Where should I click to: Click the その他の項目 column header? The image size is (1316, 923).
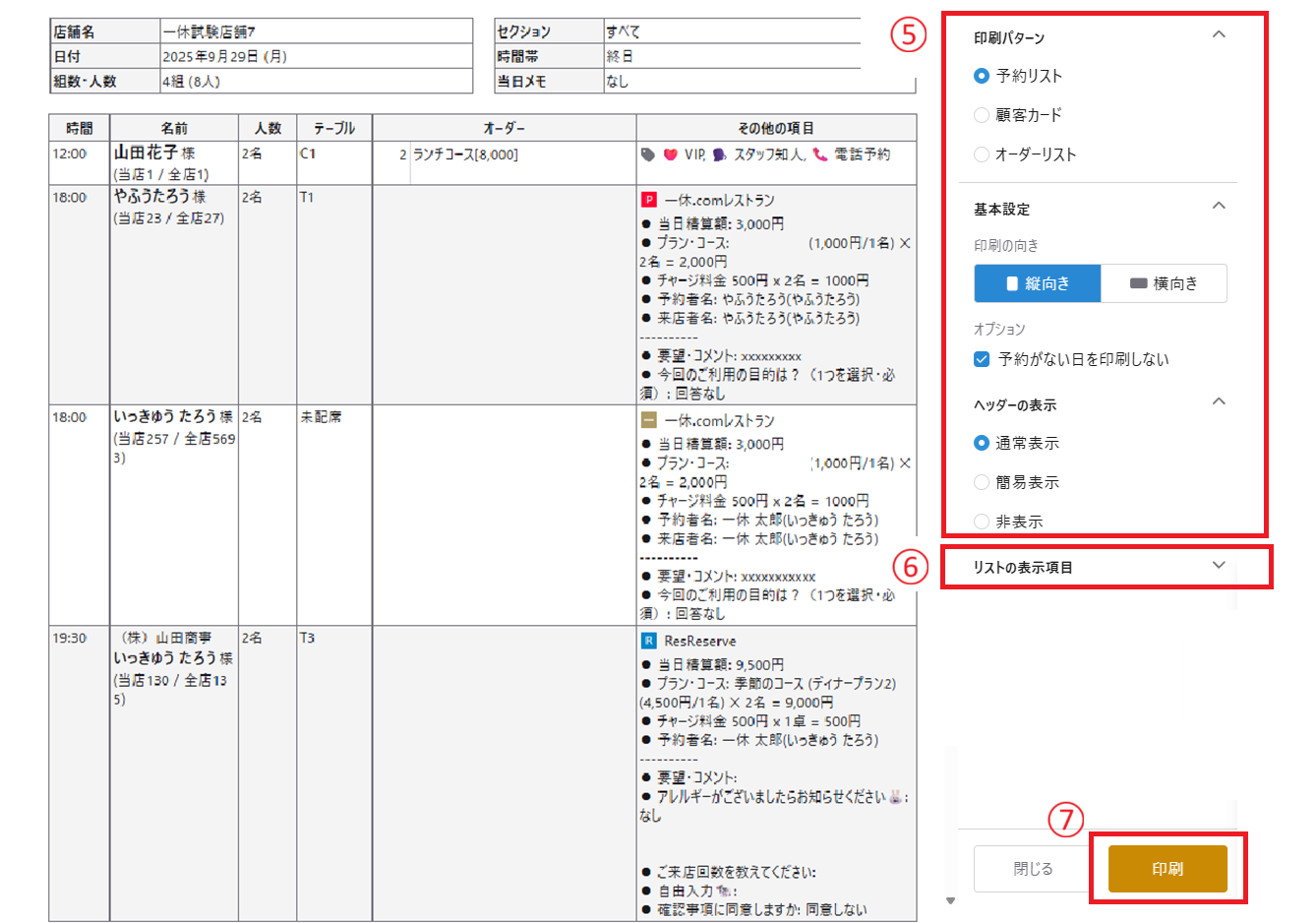click(776, 128)
